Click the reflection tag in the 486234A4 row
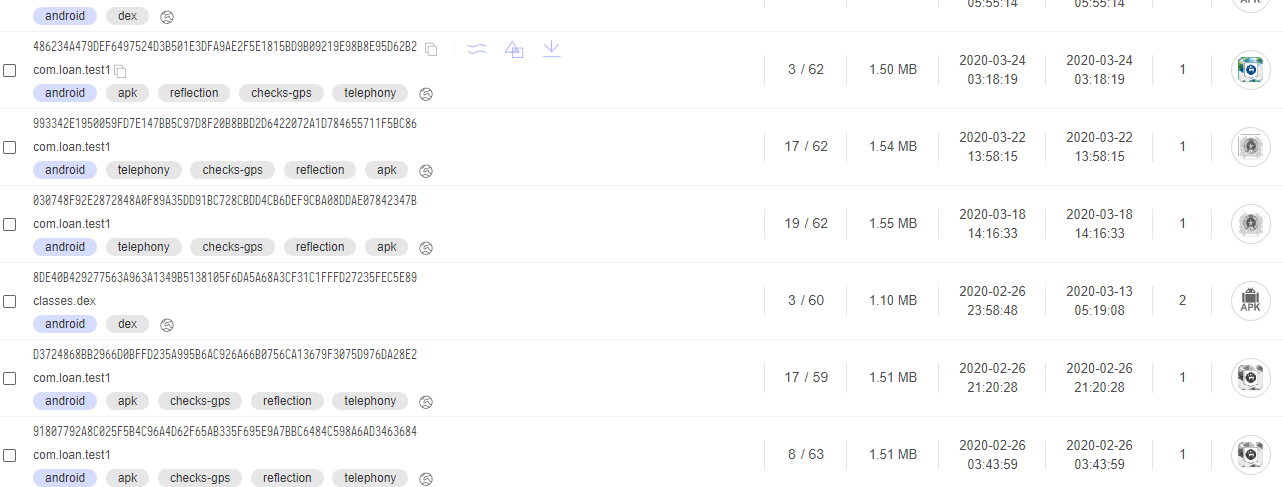 coord(194,93)
